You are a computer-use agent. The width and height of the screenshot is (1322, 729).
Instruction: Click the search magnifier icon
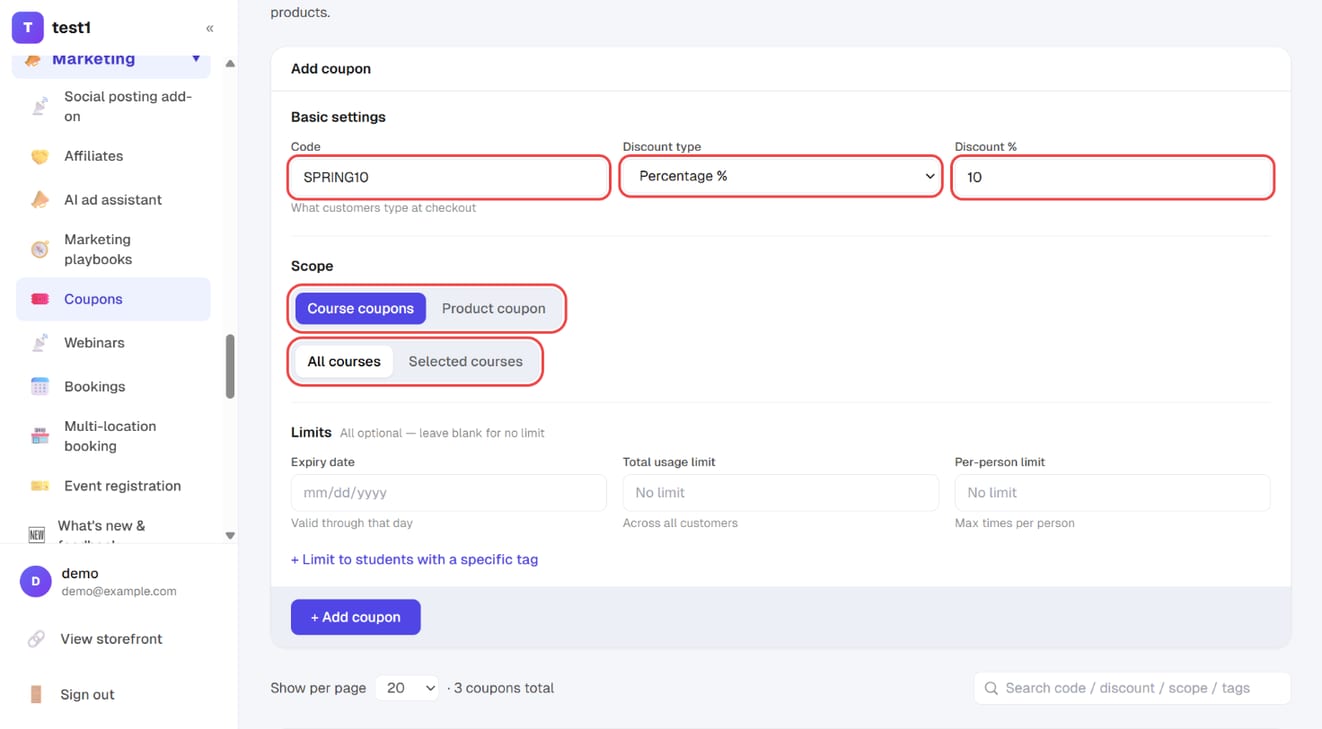click(991, 688)
